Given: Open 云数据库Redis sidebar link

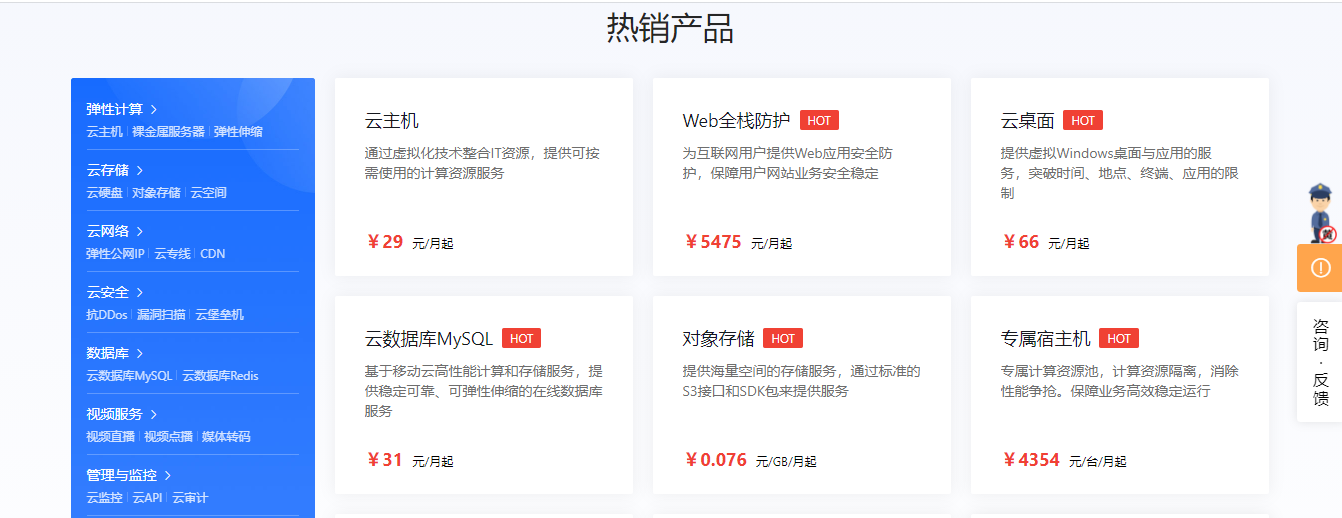Looking at the screenshot, I should (220, 375).
